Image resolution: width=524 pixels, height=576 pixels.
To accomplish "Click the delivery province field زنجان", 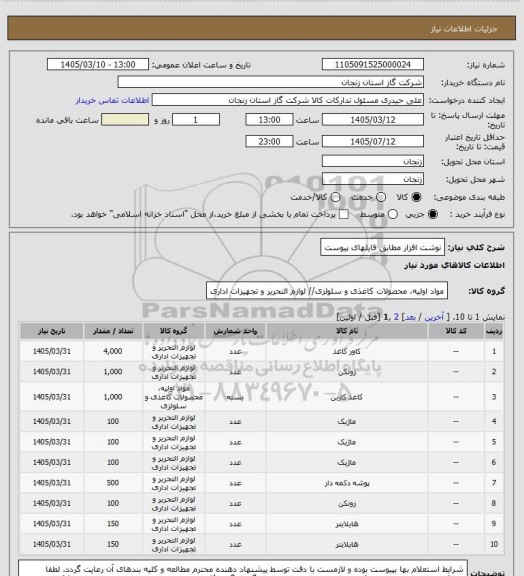I will (373, 161).
